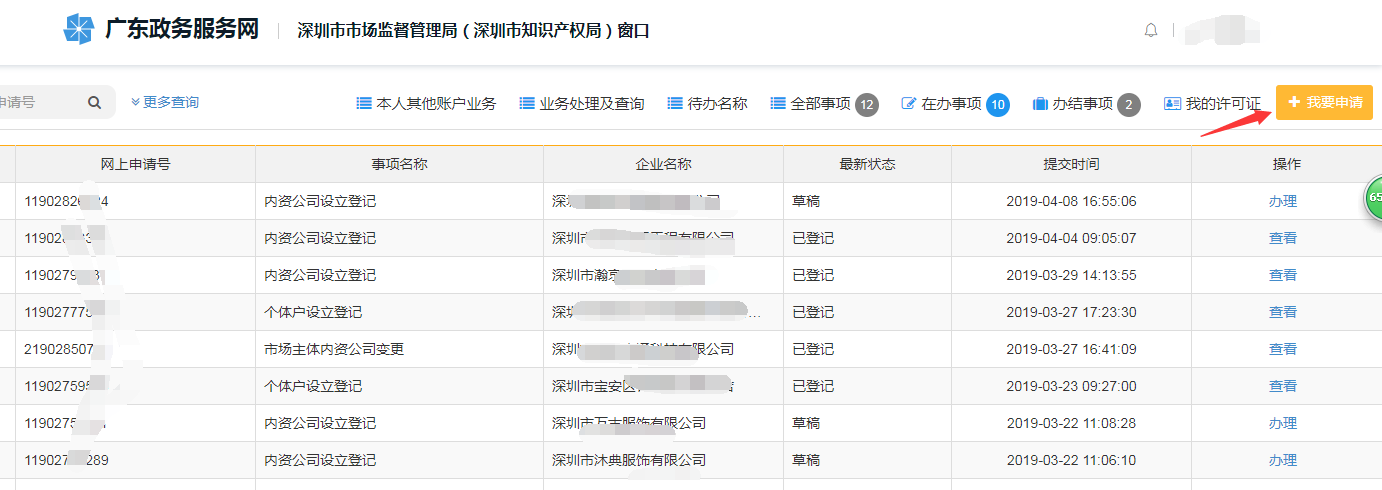
Task: Expand 更多查询 options
Action: 165,102
